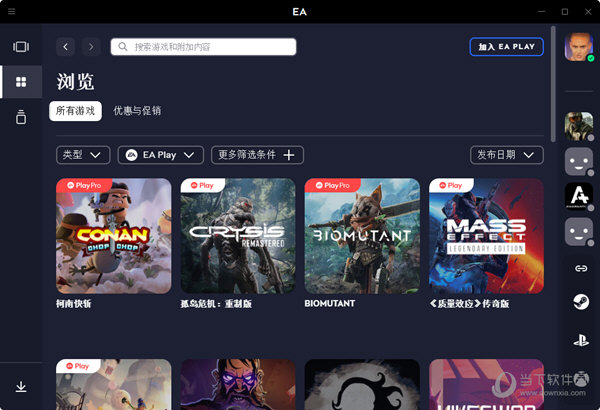Screen dimensions: 600x410
Task: Connect the Steam account icon
Action: click(x=581, y=302)
